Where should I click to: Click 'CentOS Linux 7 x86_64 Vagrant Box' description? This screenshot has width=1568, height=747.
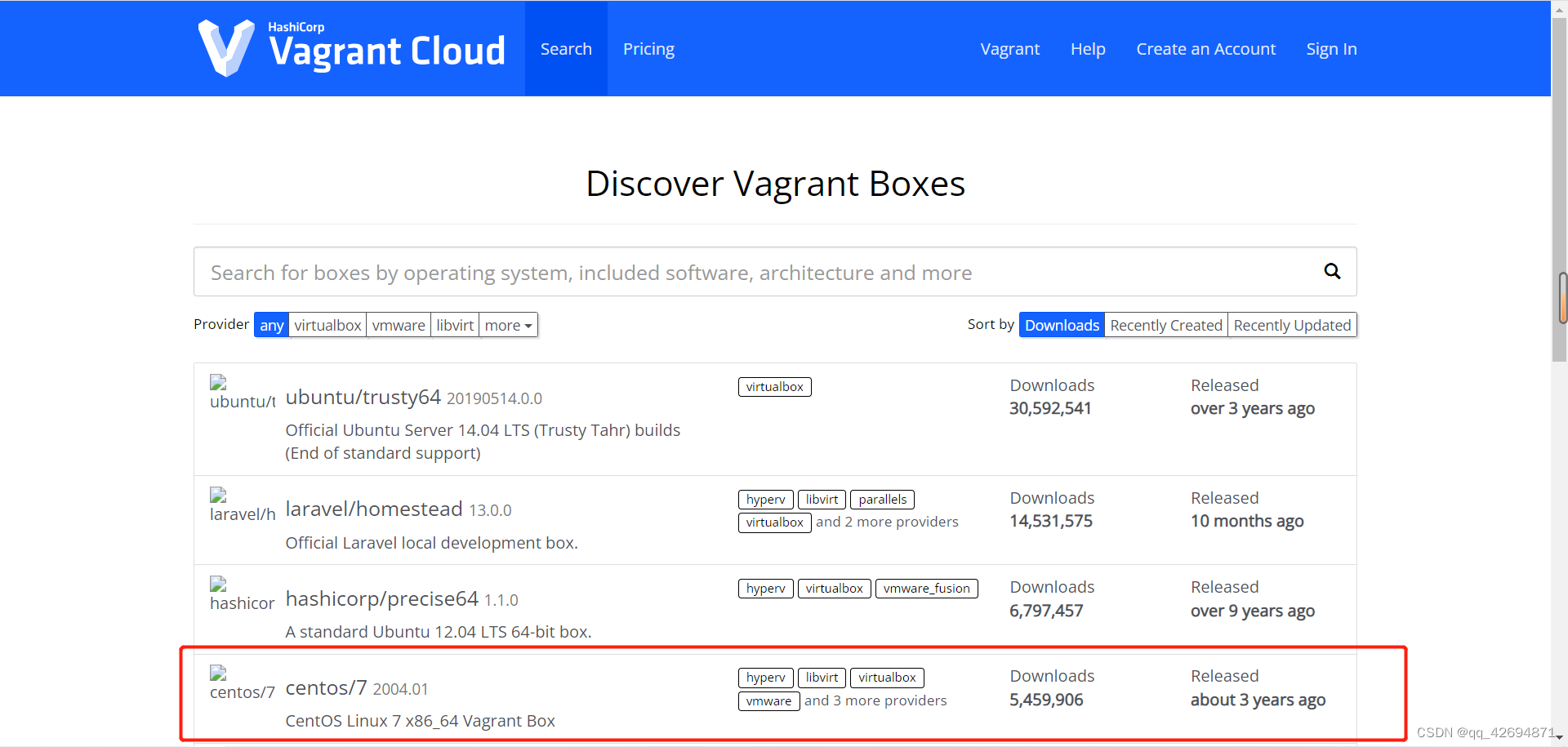420,721
